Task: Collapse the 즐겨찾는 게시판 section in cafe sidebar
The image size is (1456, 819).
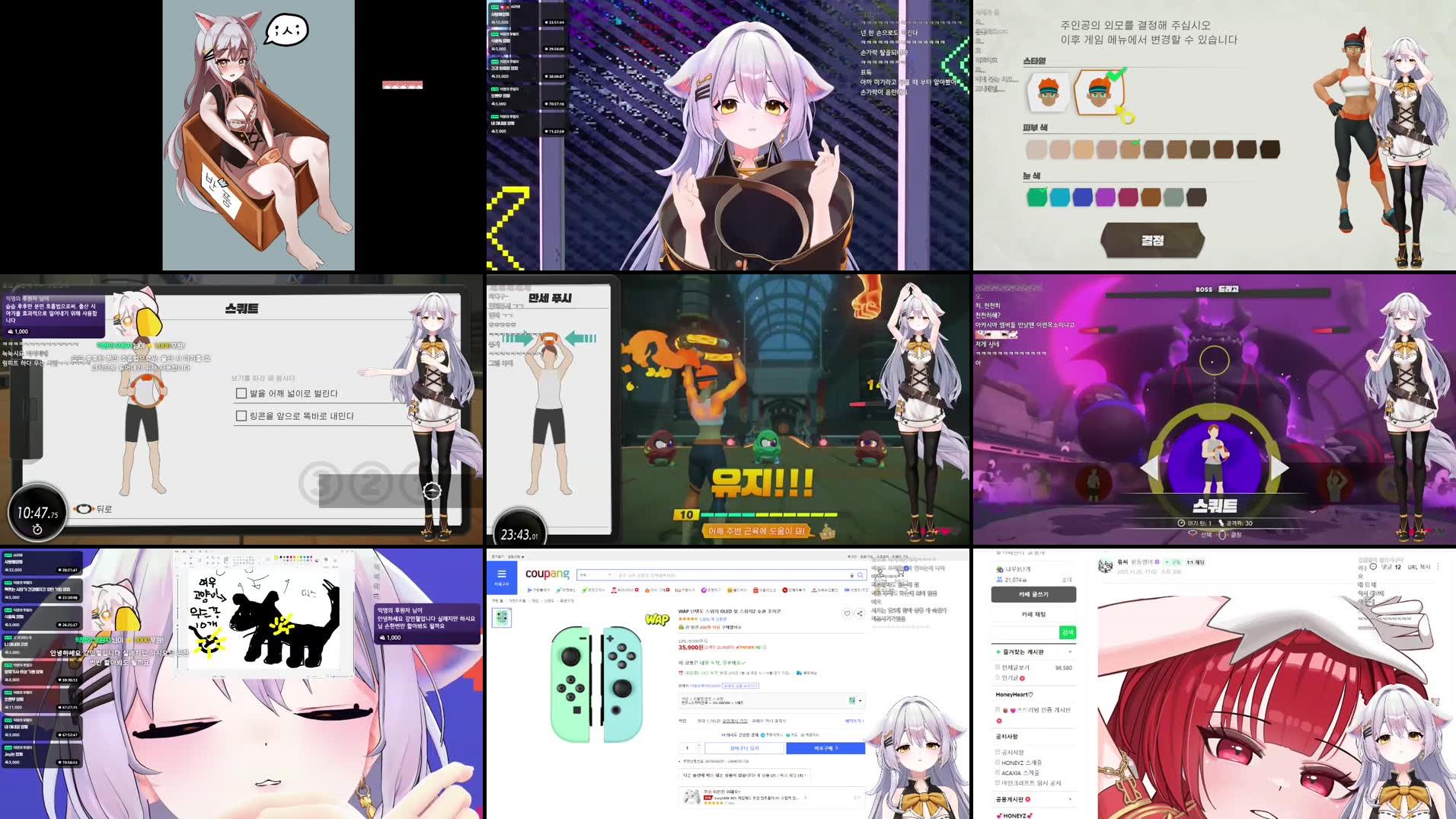Action: point(1071,651)
